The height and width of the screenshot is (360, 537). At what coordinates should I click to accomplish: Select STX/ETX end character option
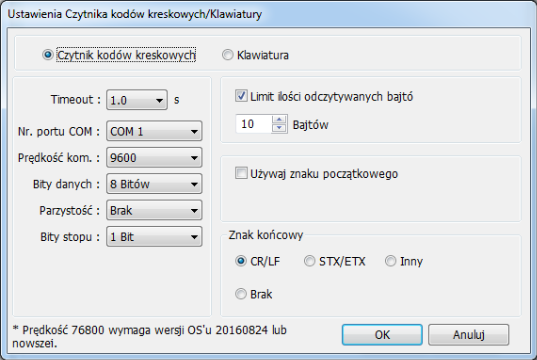tap(309, 261)
